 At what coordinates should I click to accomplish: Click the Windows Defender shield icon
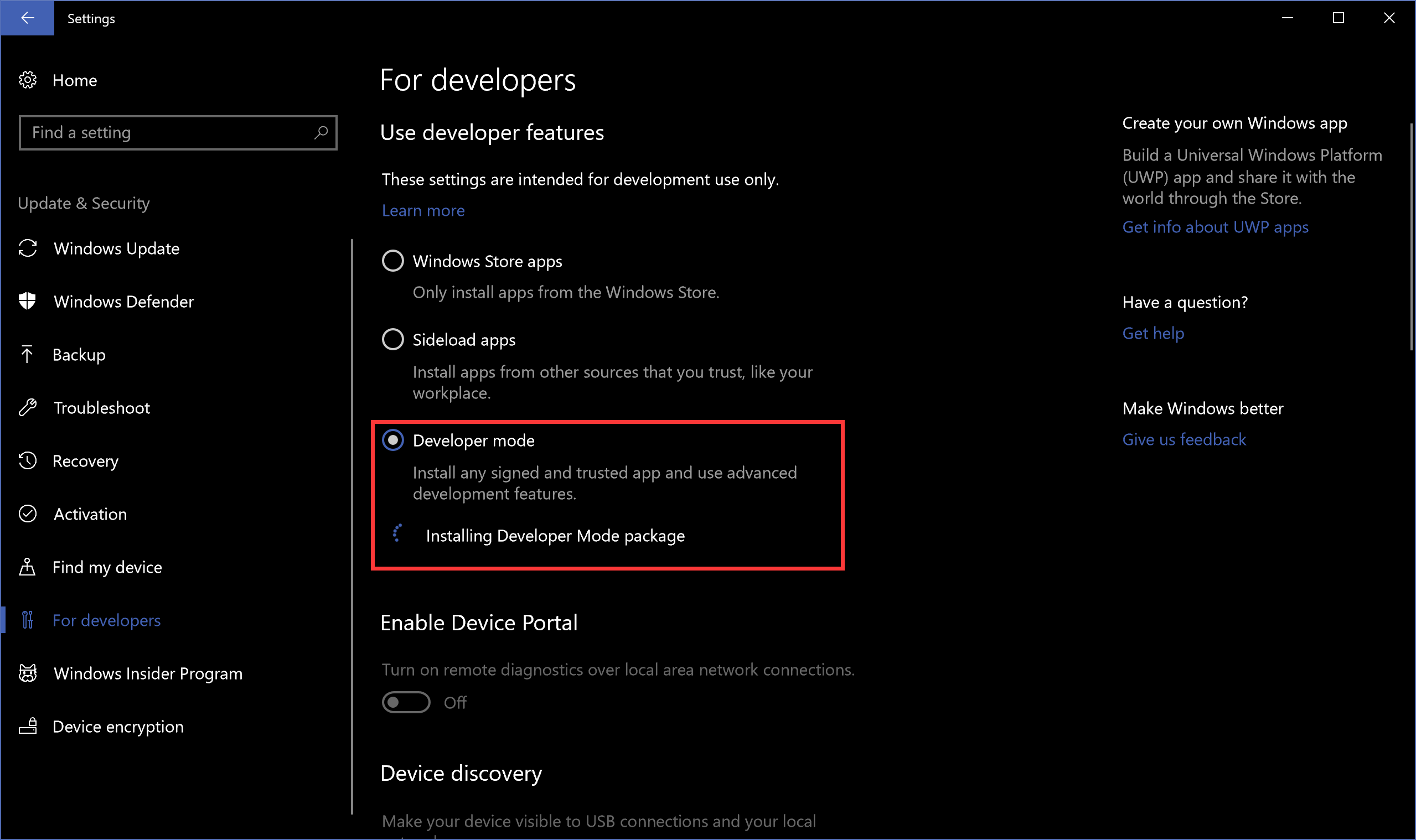click(x=28, y=301)
